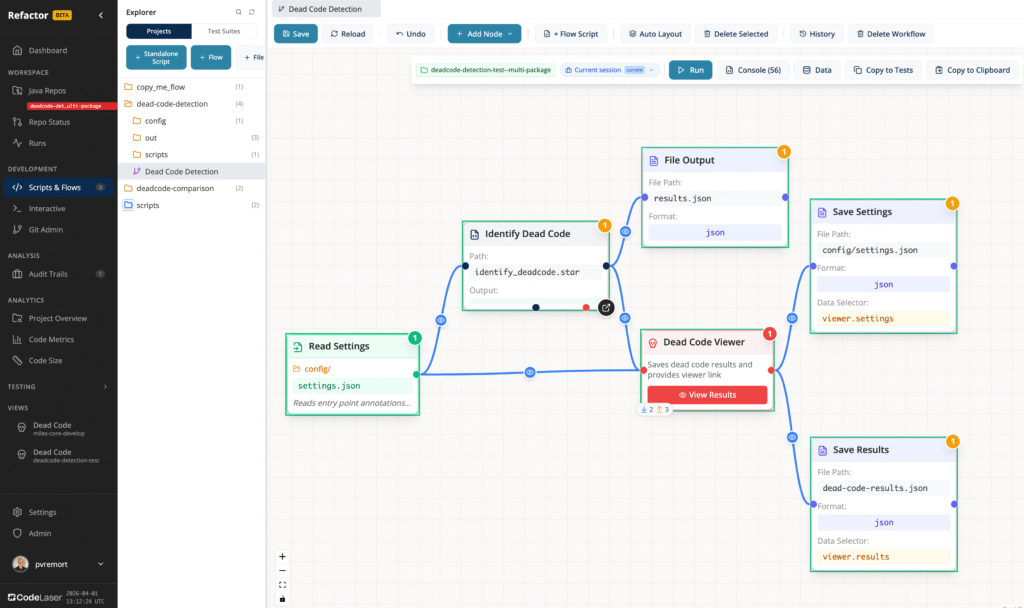This screenshot has width=1024, height=608.
Task: Click the fit view canvas icon
Action: click(x=282, y=584)
